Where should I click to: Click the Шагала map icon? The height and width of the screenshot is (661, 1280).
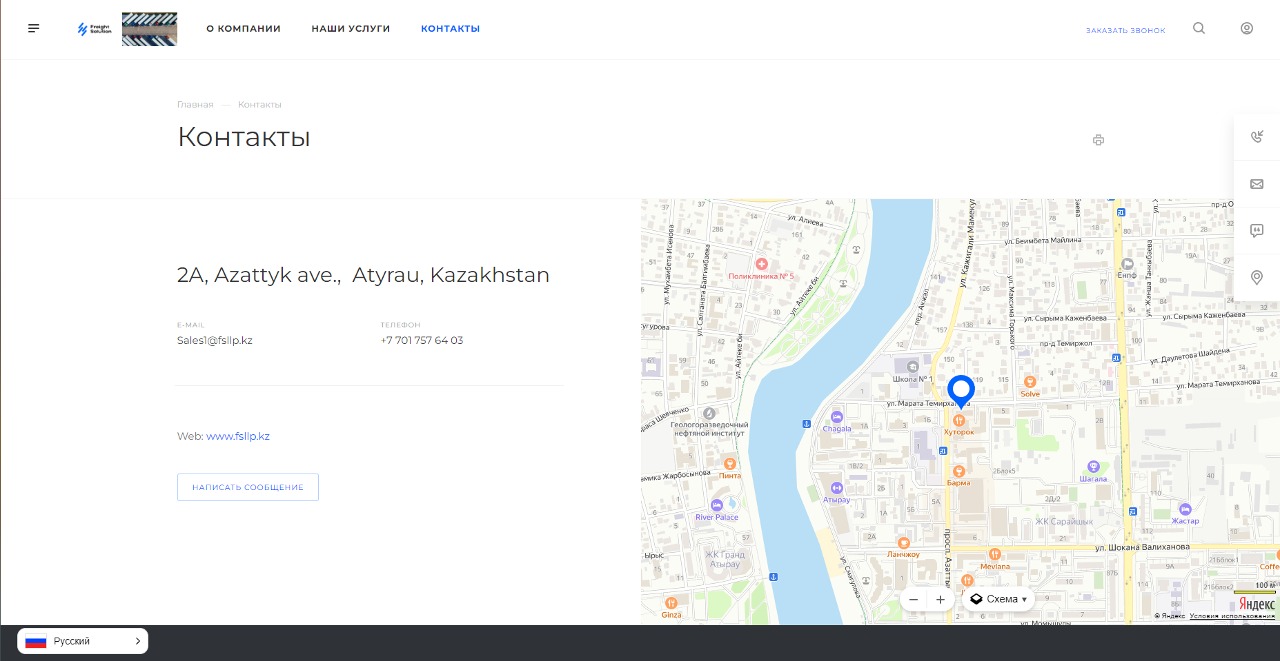1093,466
